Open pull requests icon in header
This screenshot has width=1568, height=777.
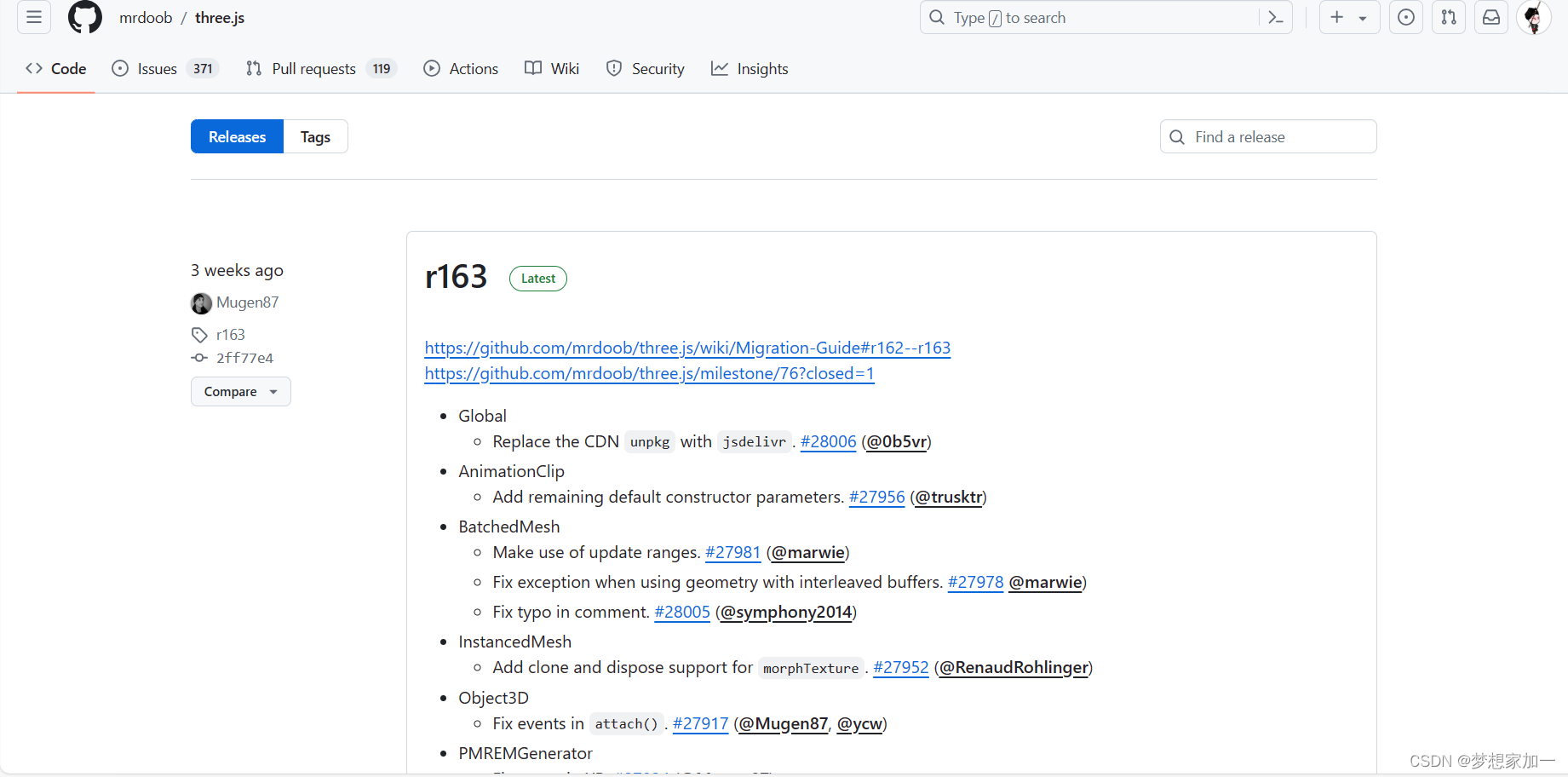tap(1449, 17)
